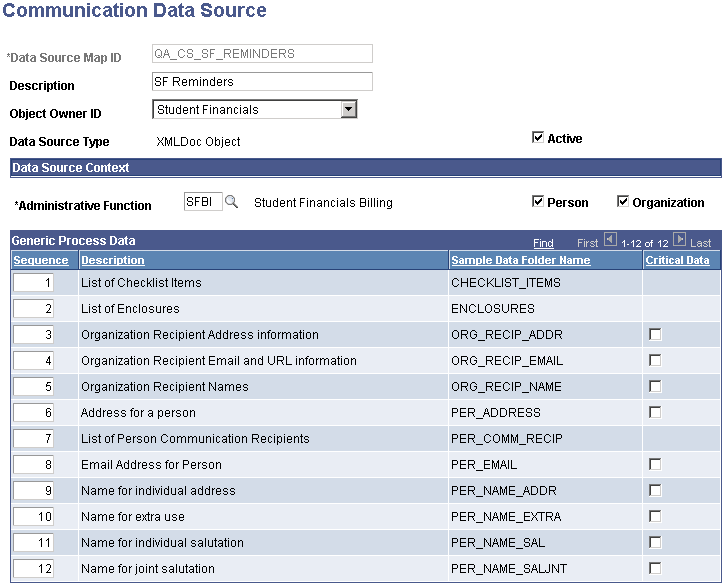The width and height of the screenshot is (726, 587).
Task: Click the Description text field
Action: point(262,82)
